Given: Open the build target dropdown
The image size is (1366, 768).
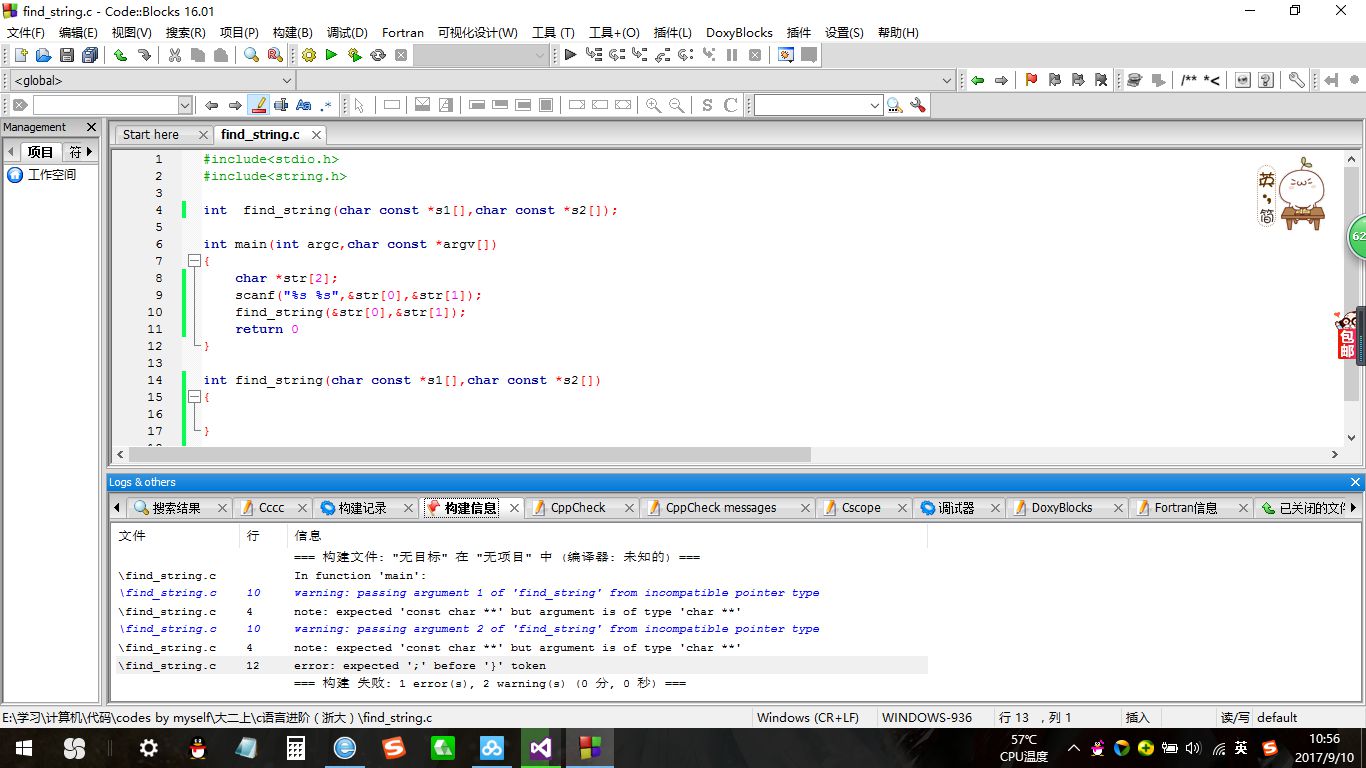Looking at the screenshot, I should [x=481, y=55].
